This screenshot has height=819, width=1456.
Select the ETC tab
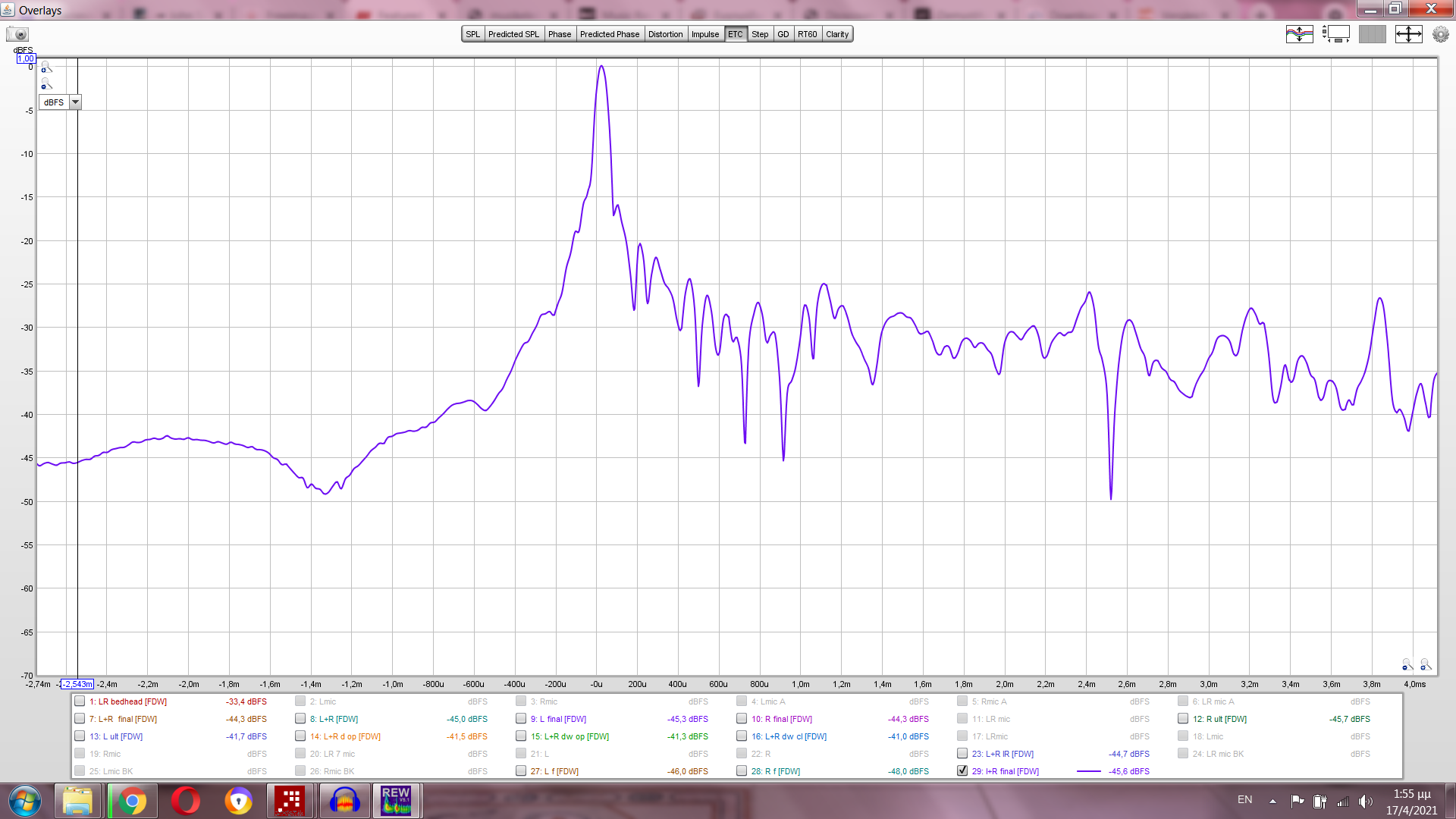click(x=736, y=34)
